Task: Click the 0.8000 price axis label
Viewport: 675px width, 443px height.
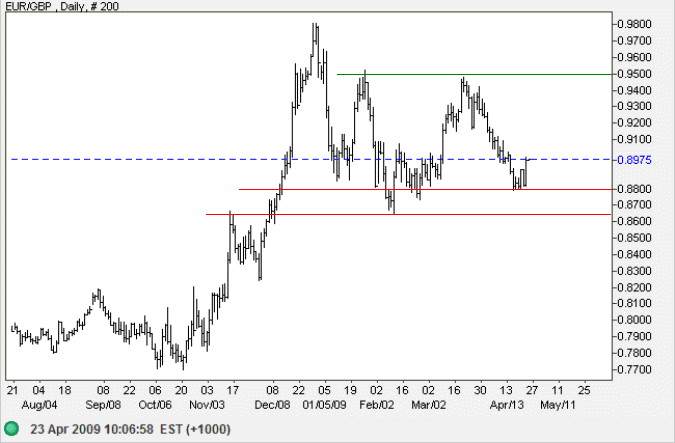Action: coord(635,320)
